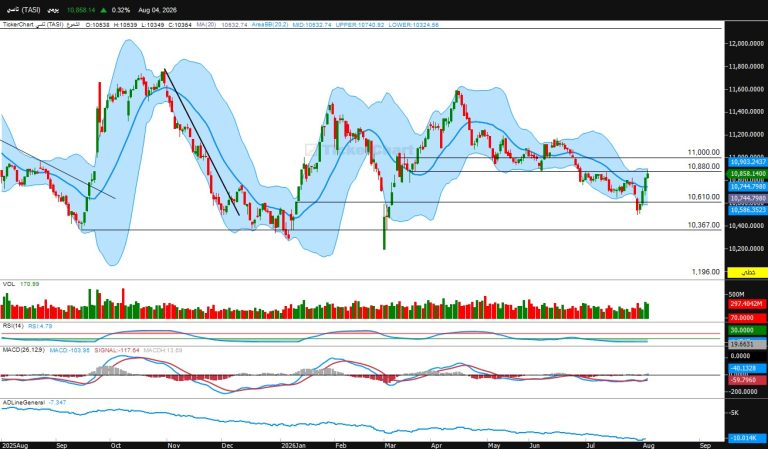The height and width of the screenshot is (449, 768).
Task: Click the red -59.7960 MACD signal tag
Action: coord(747,379)
